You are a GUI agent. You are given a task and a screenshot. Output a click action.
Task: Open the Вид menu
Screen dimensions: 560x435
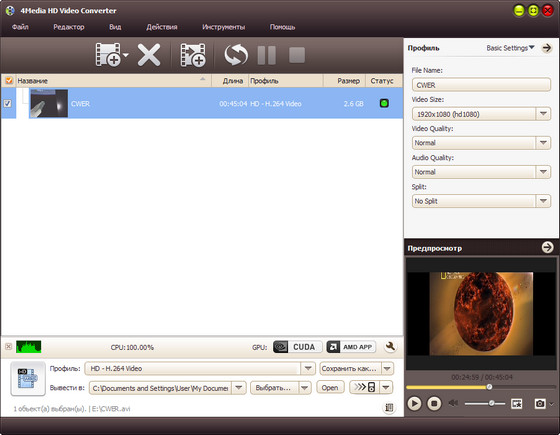pos(115,27)
